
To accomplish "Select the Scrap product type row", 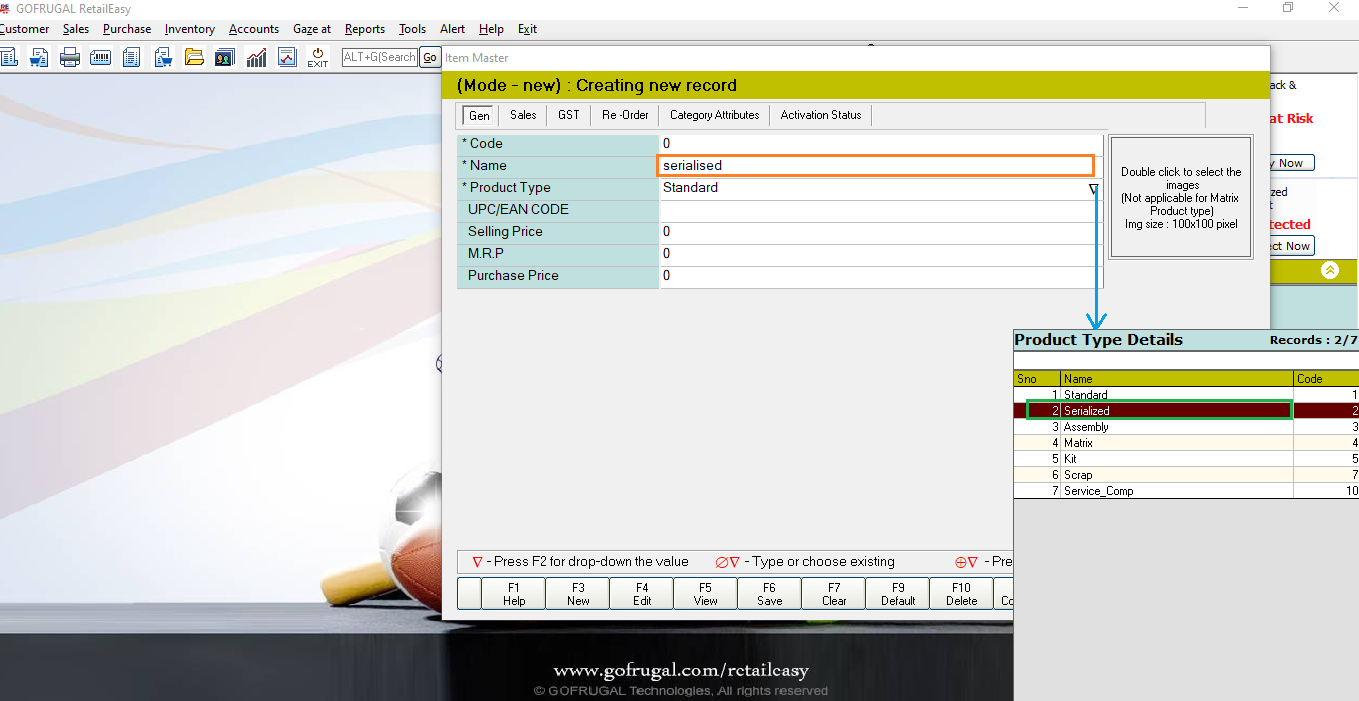I will [x=1186, y=475].
